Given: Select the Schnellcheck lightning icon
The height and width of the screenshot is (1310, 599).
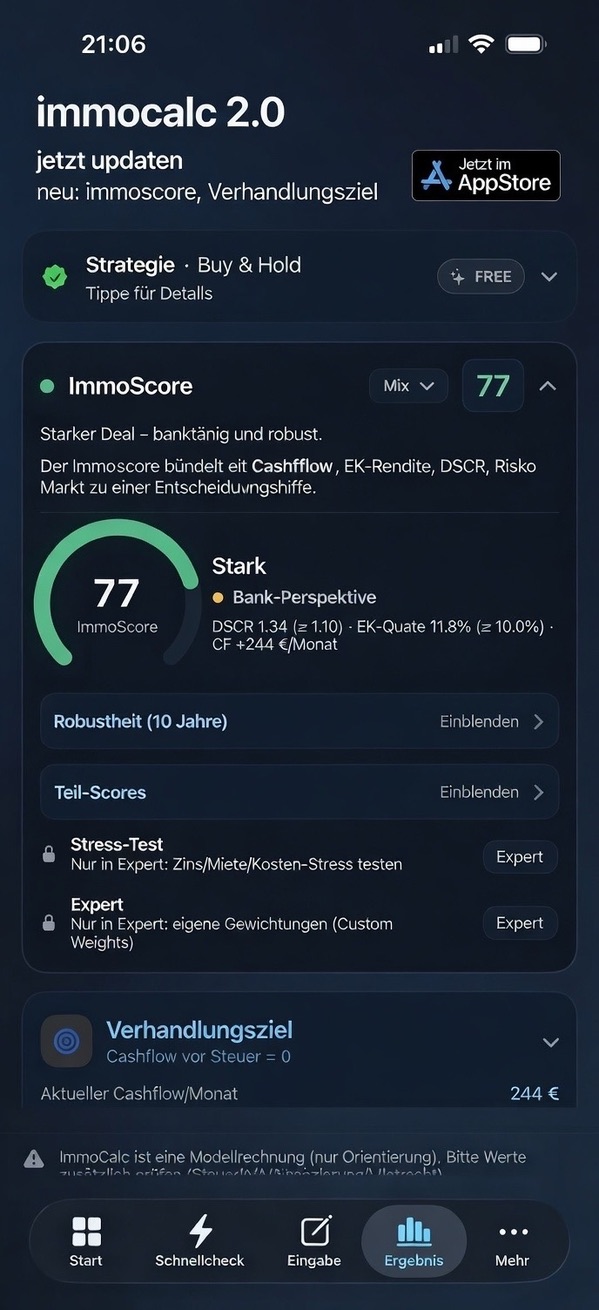Looking at the screenshot, I should pyautogui.click(x=199, y=1230).
